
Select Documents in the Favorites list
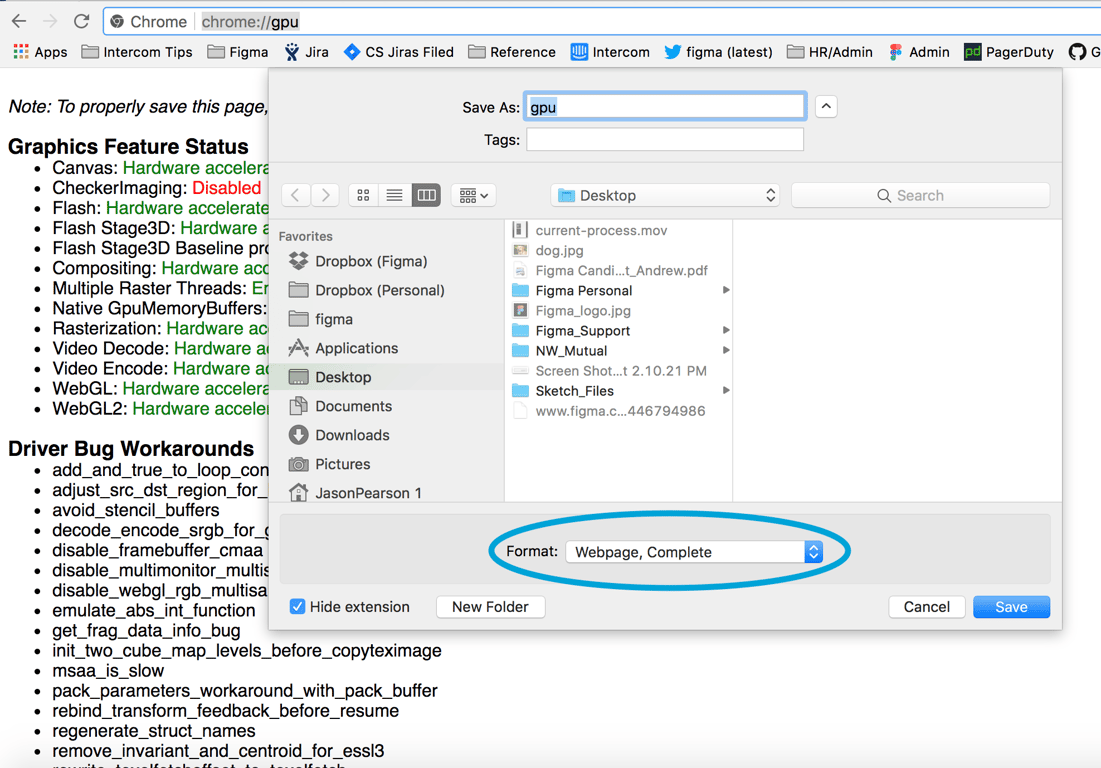click(x=352, y=406)
